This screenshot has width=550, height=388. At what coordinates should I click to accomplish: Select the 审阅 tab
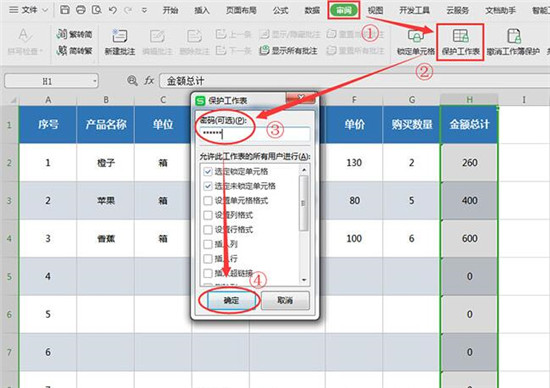[x=344, y=11]
